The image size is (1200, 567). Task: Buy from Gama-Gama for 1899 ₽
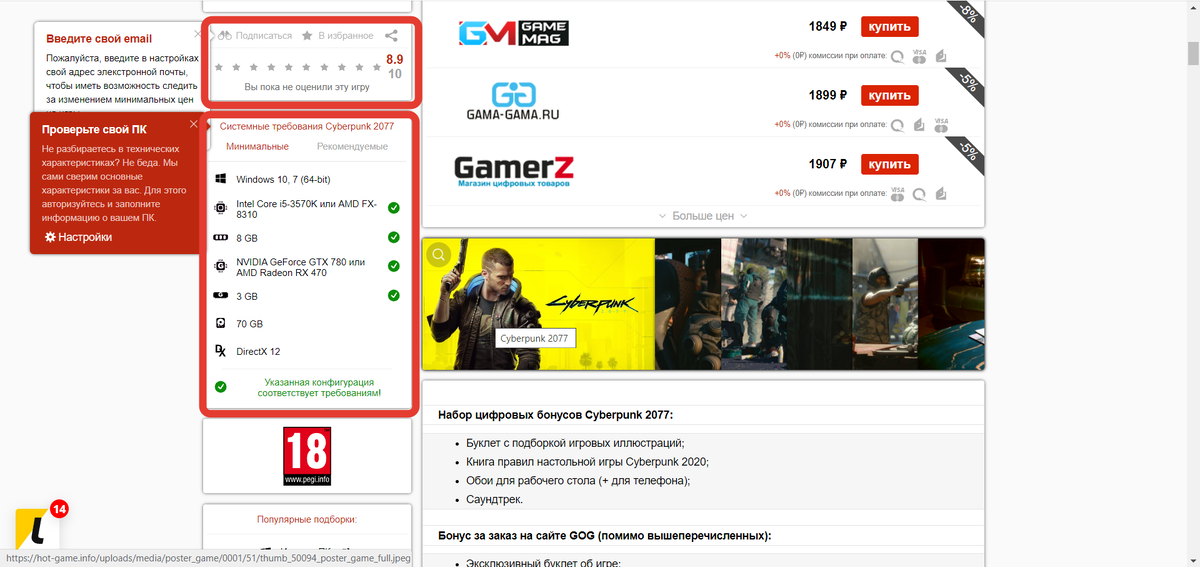[889, 96]
